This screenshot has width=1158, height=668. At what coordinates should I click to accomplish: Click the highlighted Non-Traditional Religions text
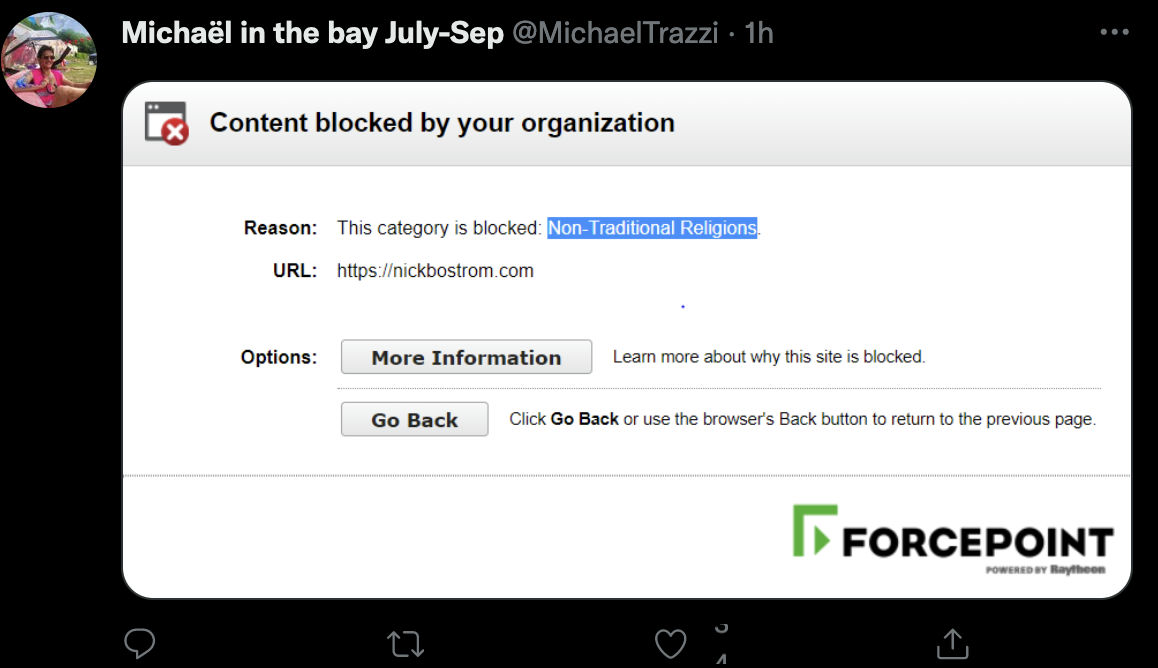point(652,228)
